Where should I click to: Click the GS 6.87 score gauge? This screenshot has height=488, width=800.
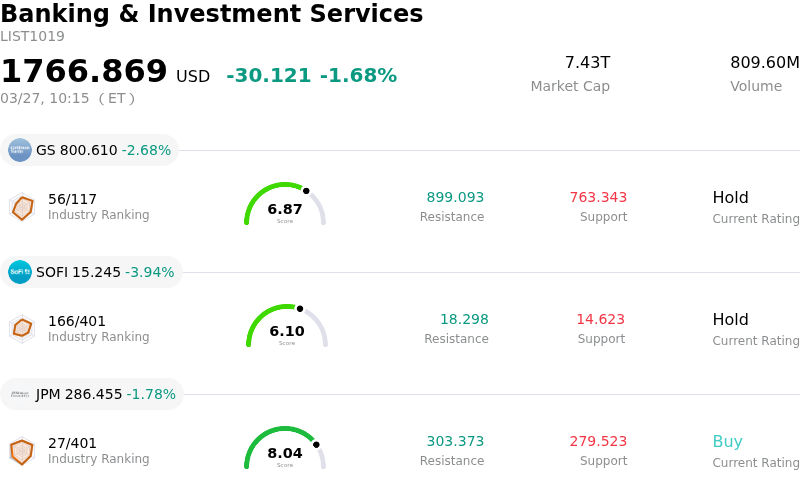tap(285, 205)
